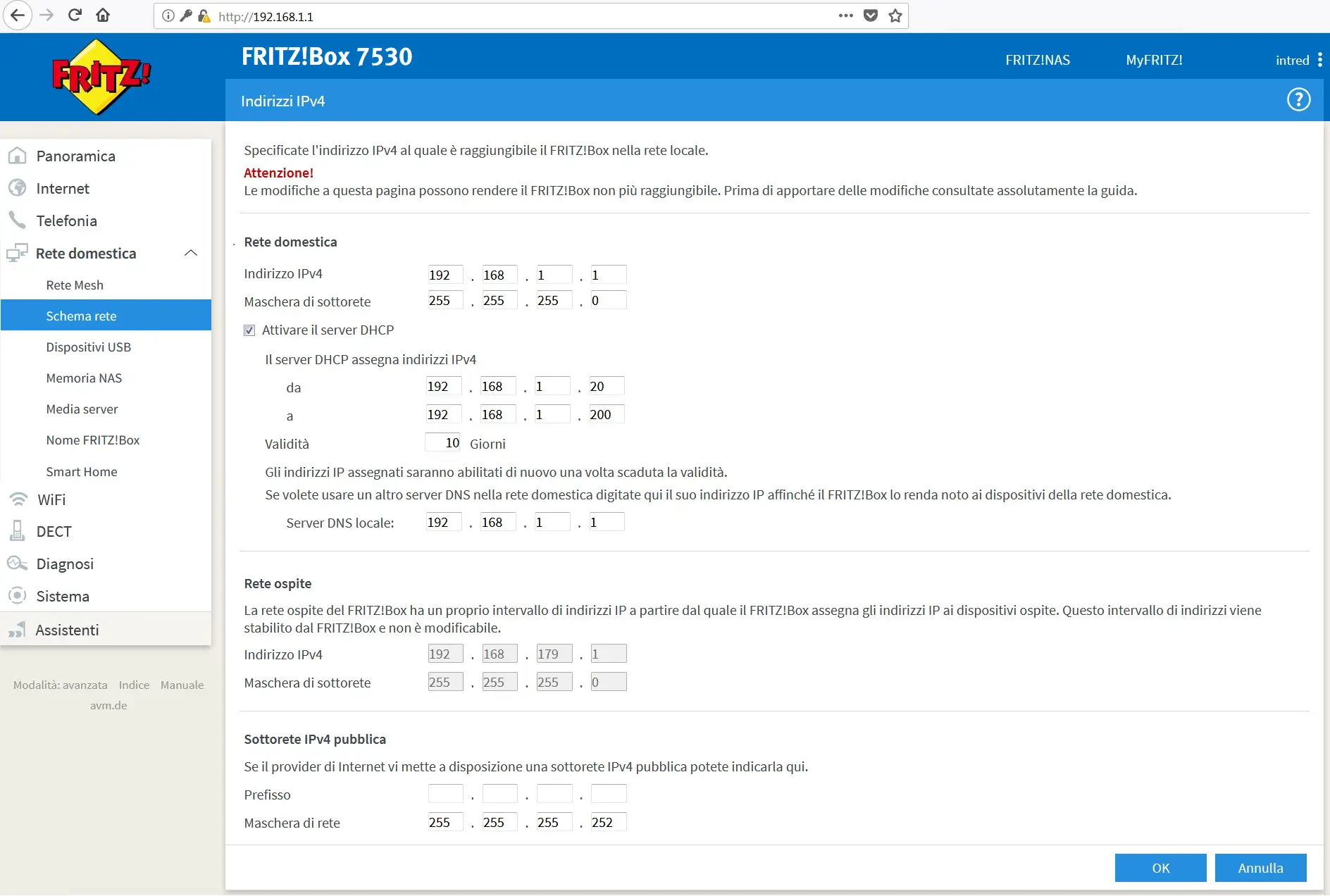Click the OK button
The image size is (1330, 896).
(1160, 868)
